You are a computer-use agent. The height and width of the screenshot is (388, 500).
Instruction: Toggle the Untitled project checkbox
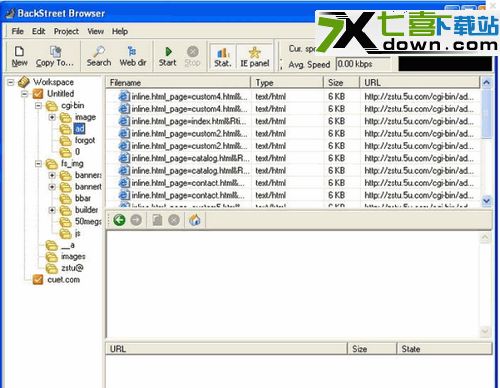pos(38,94)
